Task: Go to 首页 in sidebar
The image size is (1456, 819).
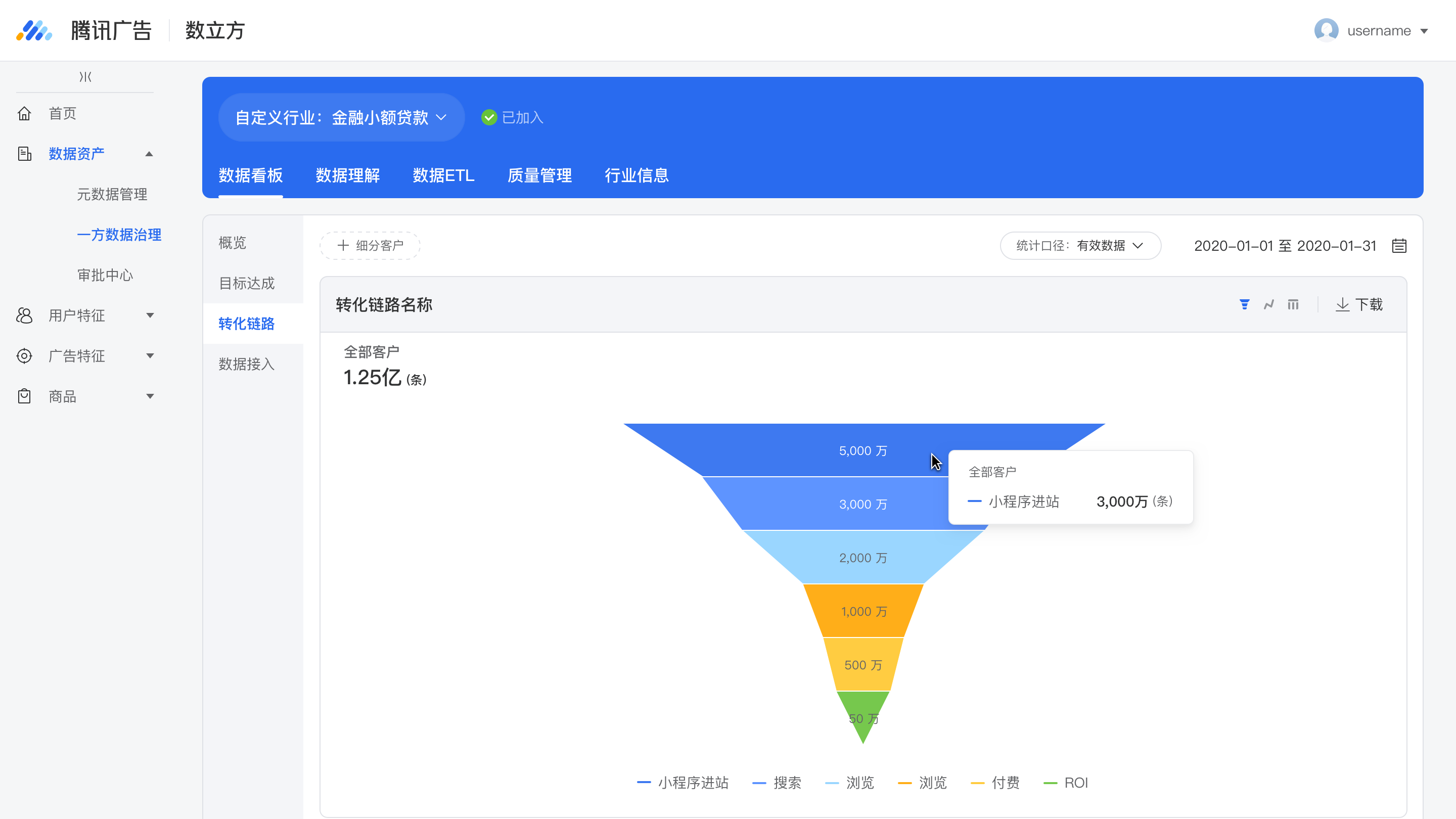Action: point(62,114)
